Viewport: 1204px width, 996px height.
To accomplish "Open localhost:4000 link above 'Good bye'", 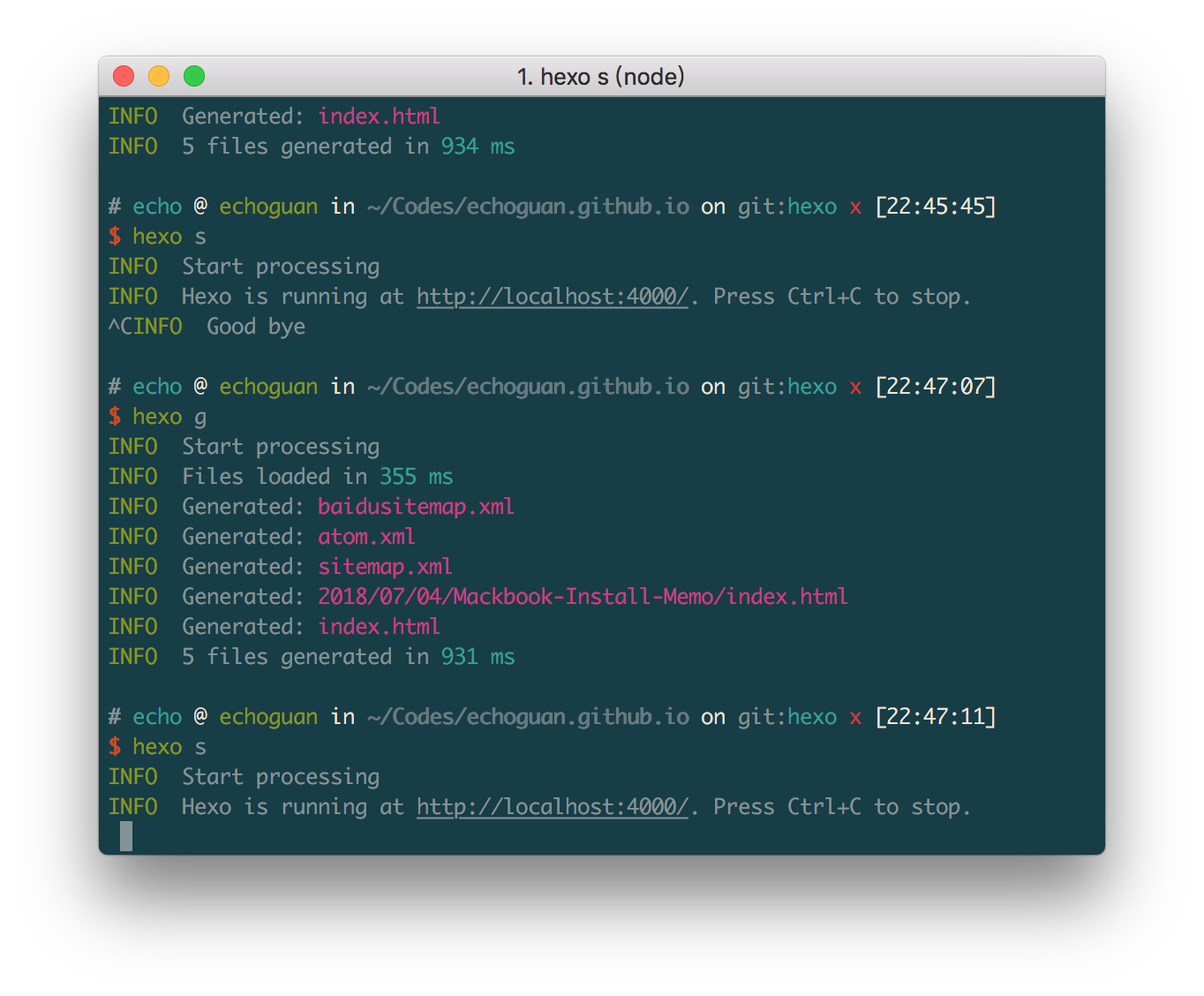I will 553,297.
